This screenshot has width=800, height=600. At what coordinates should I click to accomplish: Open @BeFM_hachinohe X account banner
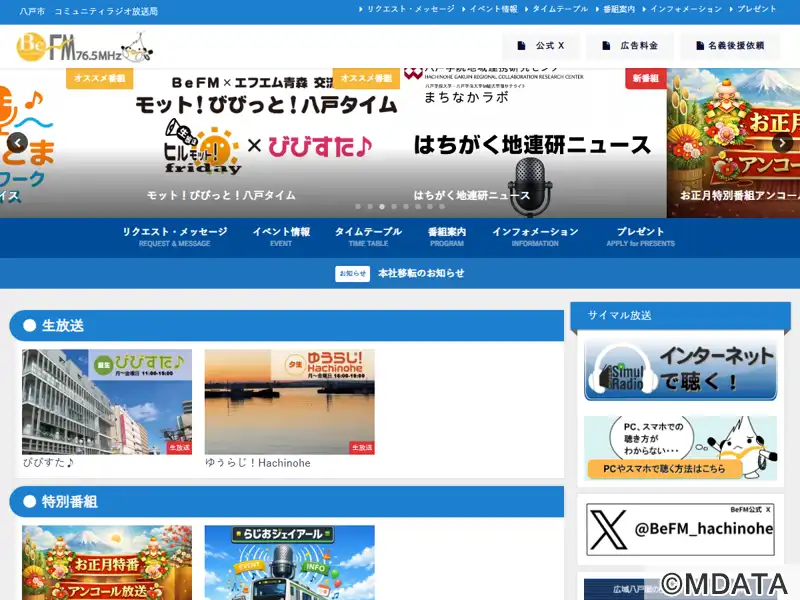pos(680,529)
